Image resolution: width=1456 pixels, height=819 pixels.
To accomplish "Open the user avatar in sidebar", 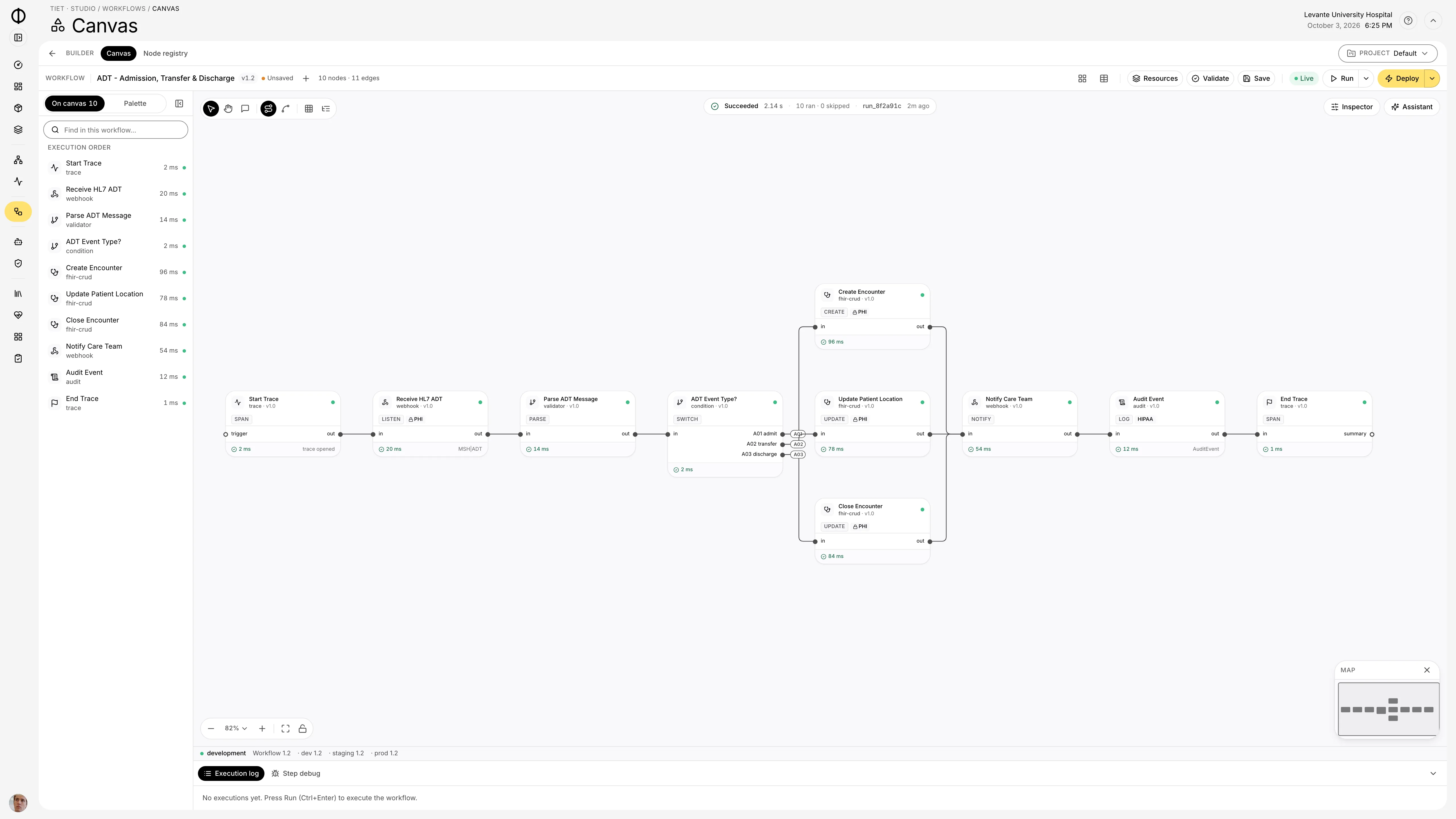I will click(18, 803).
